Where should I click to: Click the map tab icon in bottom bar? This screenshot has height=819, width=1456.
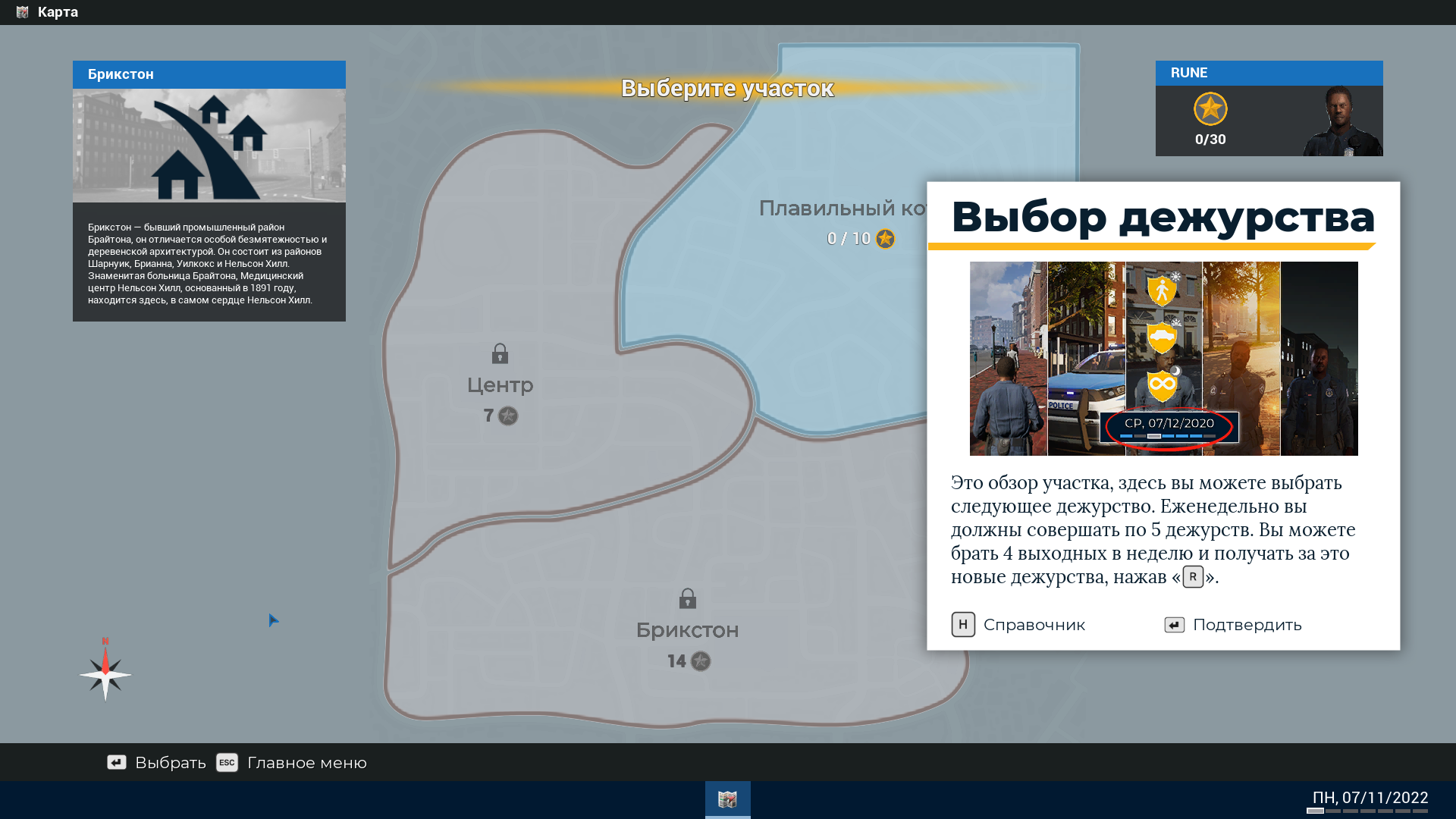click(x=727, y=799)
